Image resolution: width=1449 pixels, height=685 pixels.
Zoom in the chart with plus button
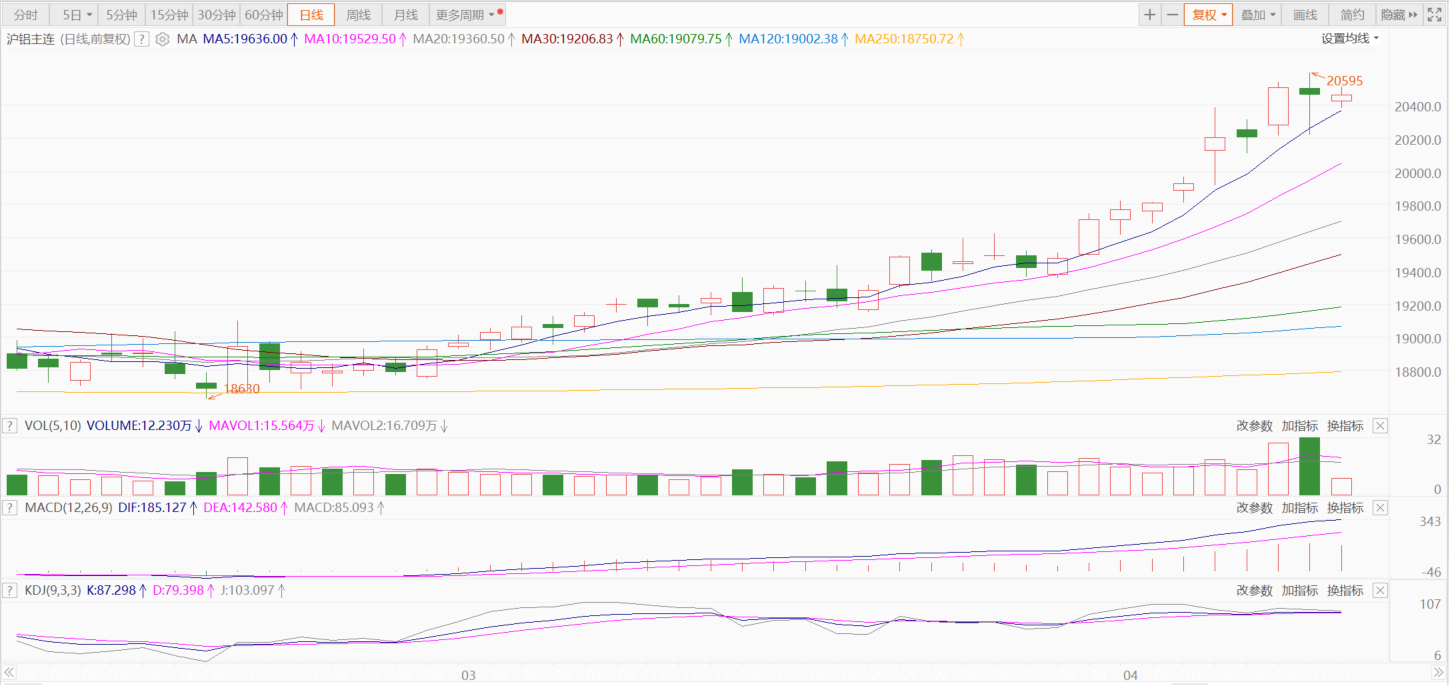[x=1150, y=15]
